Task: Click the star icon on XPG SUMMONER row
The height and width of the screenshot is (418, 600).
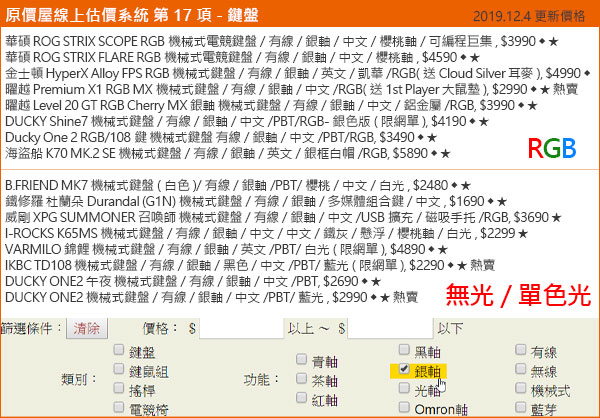Action: (x=556, y=218)
